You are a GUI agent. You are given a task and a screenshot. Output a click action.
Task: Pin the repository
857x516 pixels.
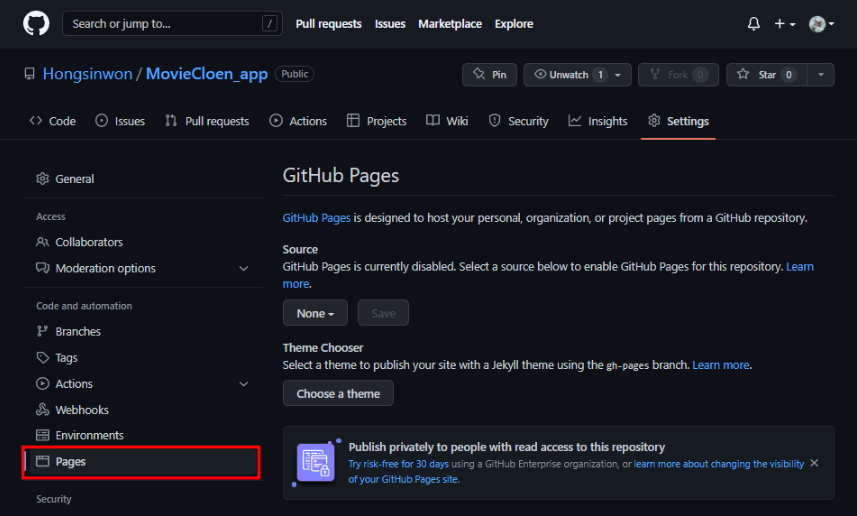click(x=489, y=75)
